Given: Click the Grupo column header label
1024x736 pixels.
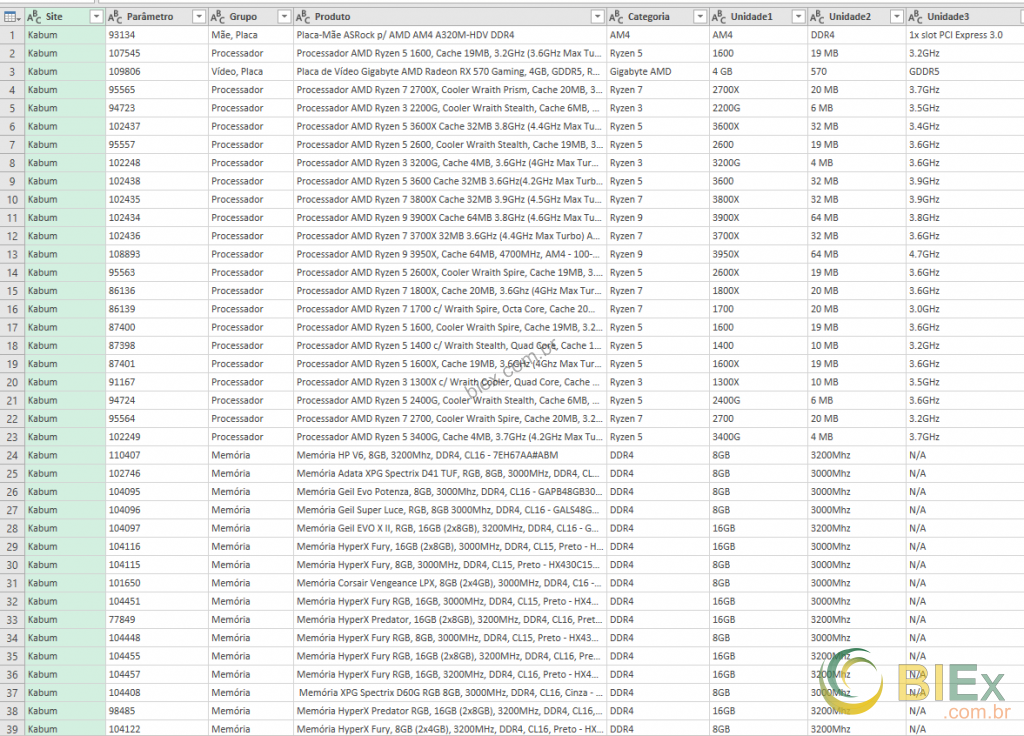Looking at the screenshot, I should 243,16.
